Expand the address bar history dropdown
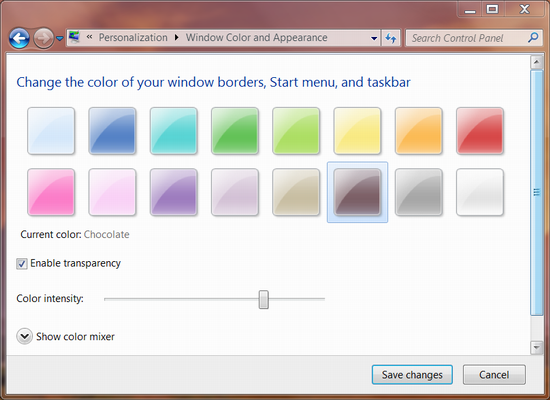The image size is (550, 400). coord(374,38)
